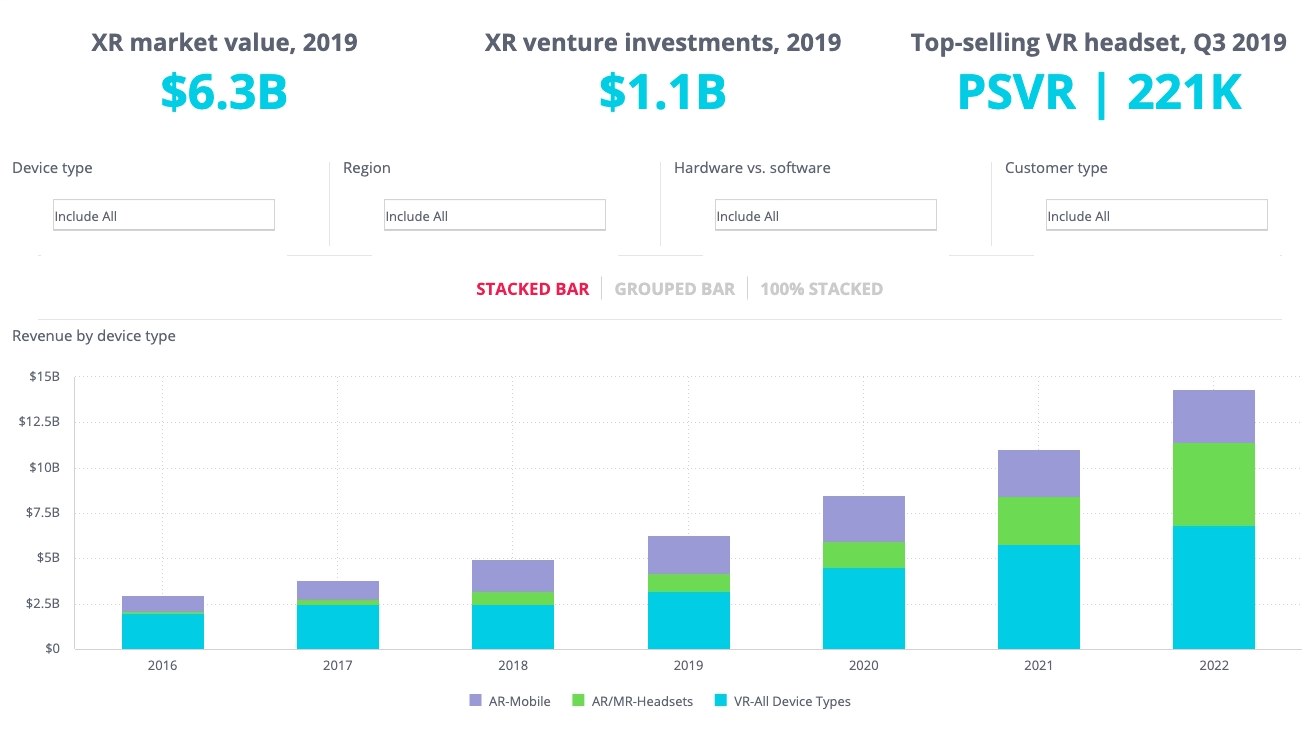Click the XR venture investments, 2019 heading

coord(662,43)
